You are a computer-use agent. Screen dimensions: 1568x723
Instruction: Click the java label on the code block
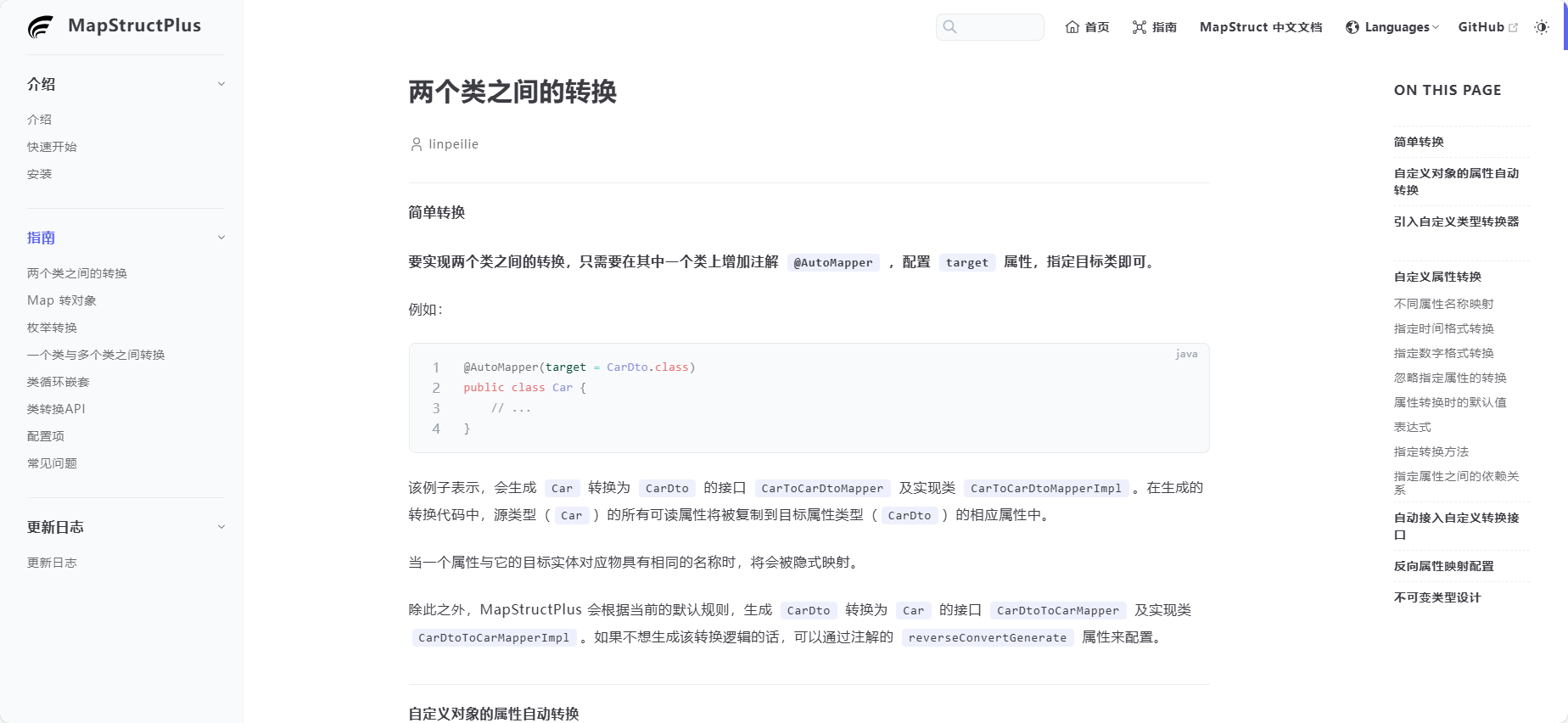click(1187, 354)
